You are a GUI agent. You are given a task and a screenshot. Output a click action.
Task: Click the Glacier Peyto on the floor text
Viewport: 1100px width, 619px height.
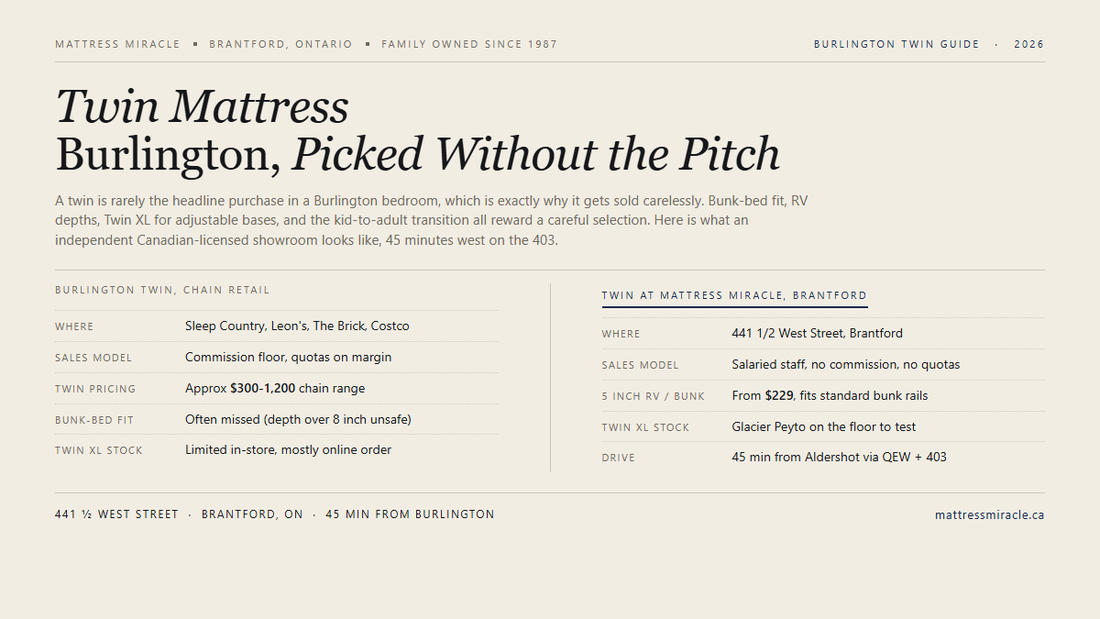pyautogui.click(x=824, y=427)
